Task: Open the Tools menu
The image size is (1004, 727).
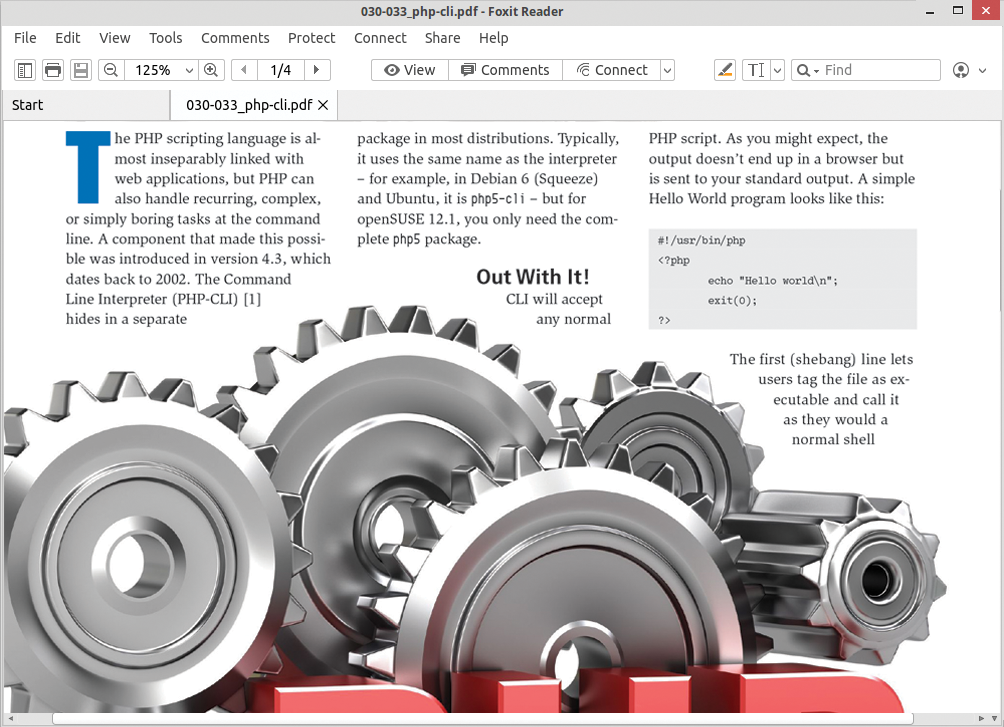Action: point(165,38)
